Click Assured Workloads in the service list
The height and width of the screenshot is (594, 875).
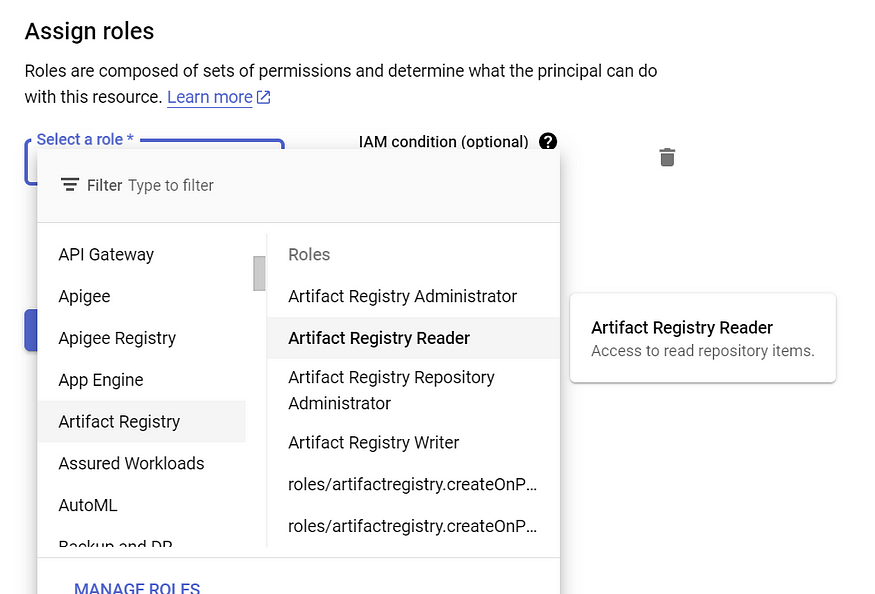pyautogui.click(x=131, y=463)
